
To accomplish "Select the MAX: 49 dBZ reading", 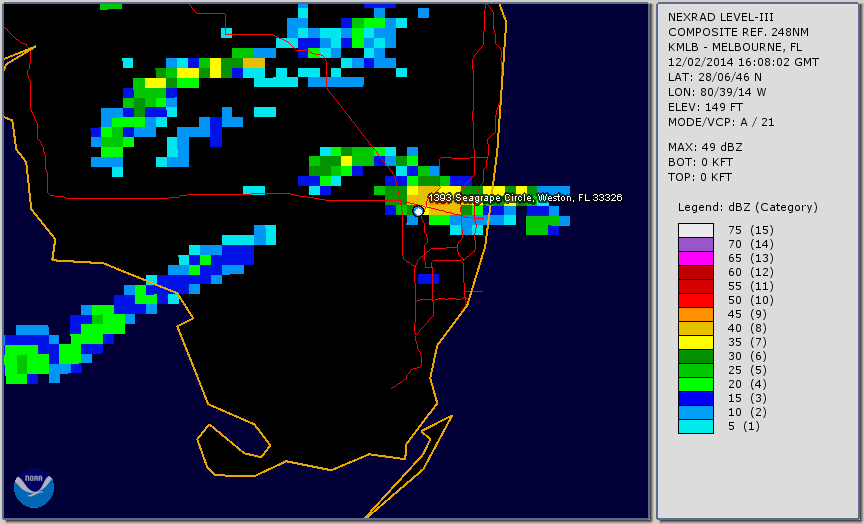I will [705, 147].
